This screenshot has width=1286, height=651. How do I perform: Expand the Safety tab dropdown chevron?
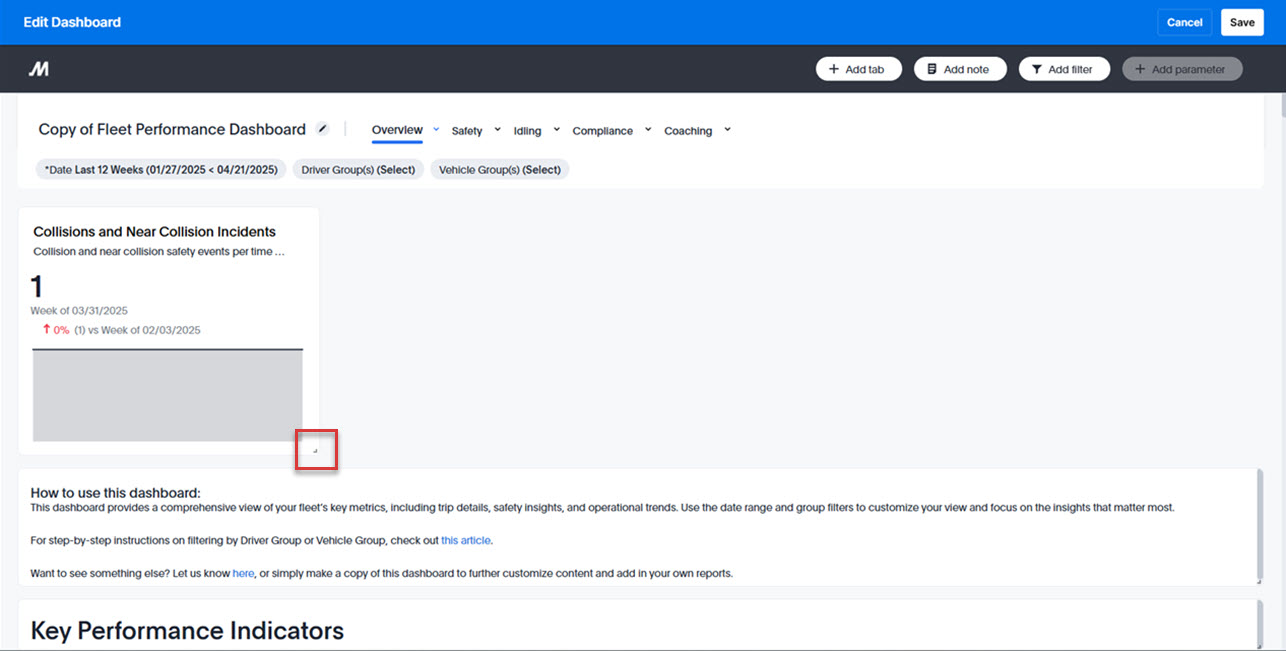497,130
